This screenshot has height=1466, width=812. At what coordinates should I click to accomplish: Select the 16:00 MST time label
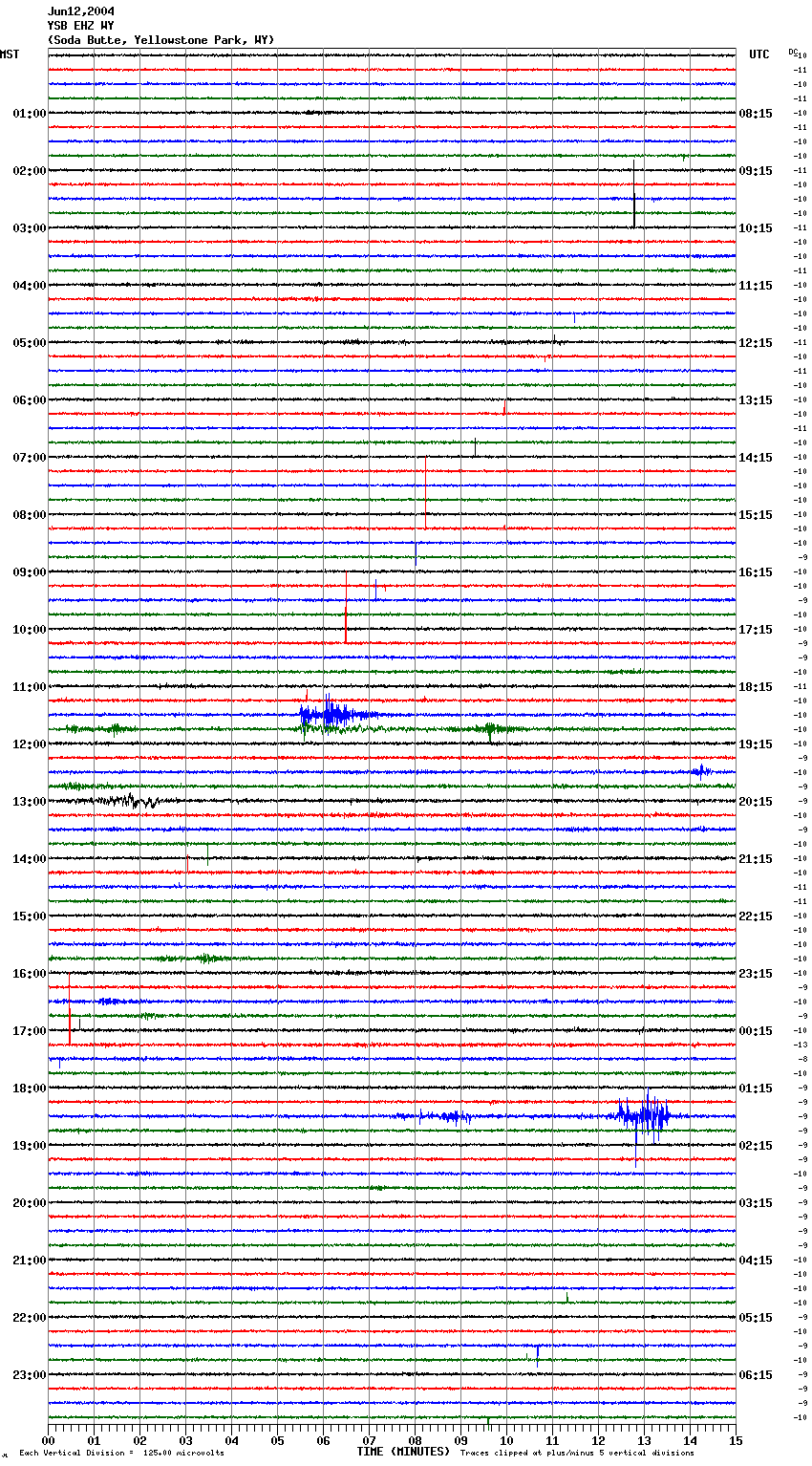pos(30,974)
